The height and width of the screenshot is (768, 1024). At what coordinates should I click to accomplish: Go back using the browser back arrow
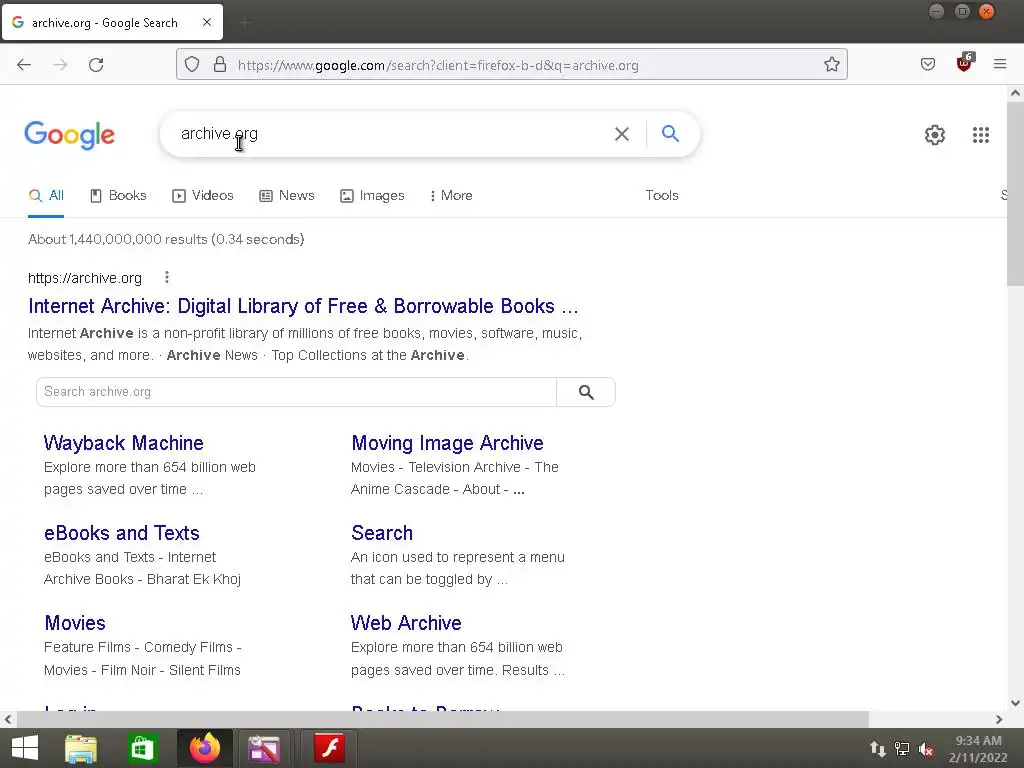[x=24, y=65]
